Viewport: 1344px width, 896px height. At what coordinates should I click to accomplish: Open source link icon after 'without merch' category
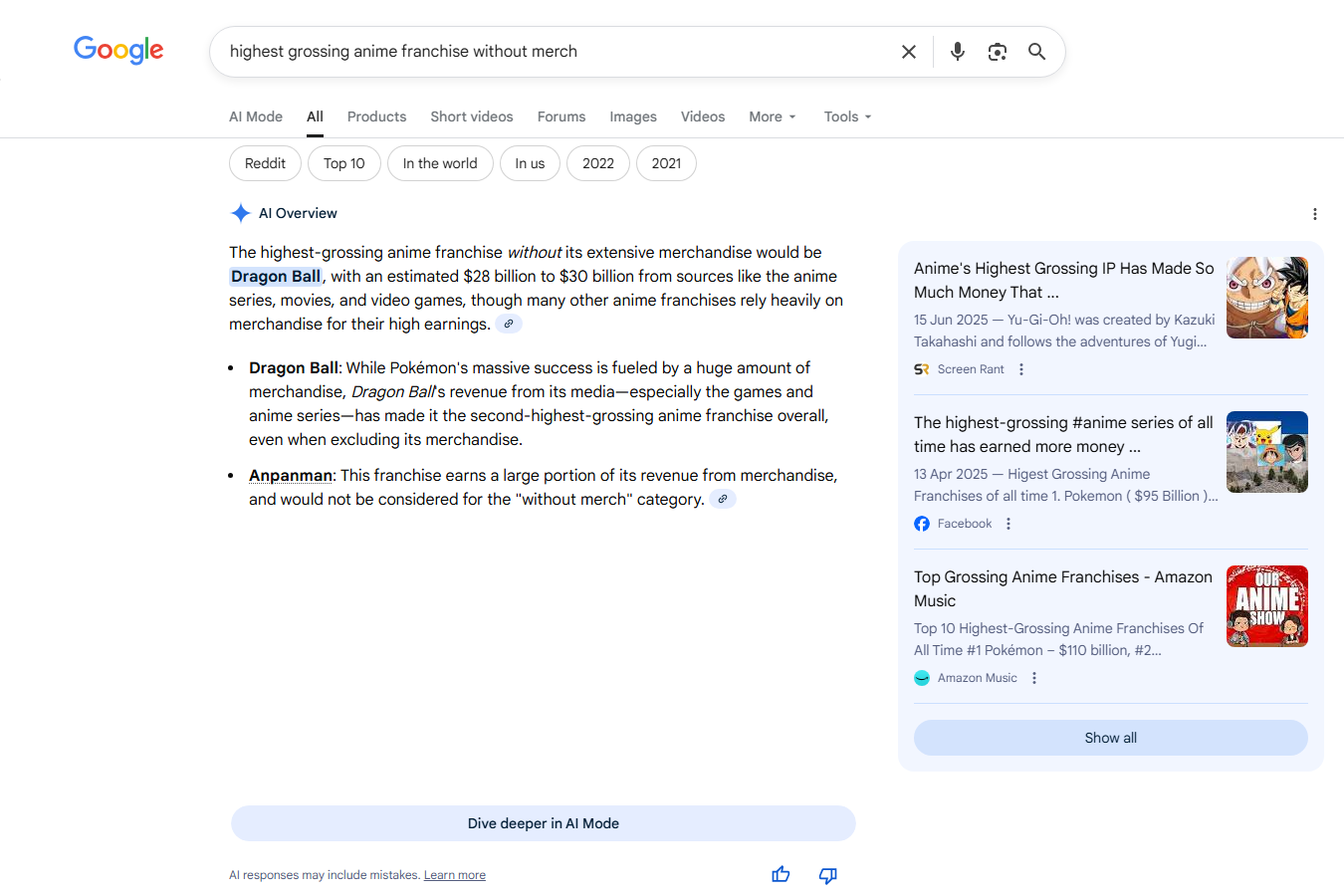(x=723, y=499)
